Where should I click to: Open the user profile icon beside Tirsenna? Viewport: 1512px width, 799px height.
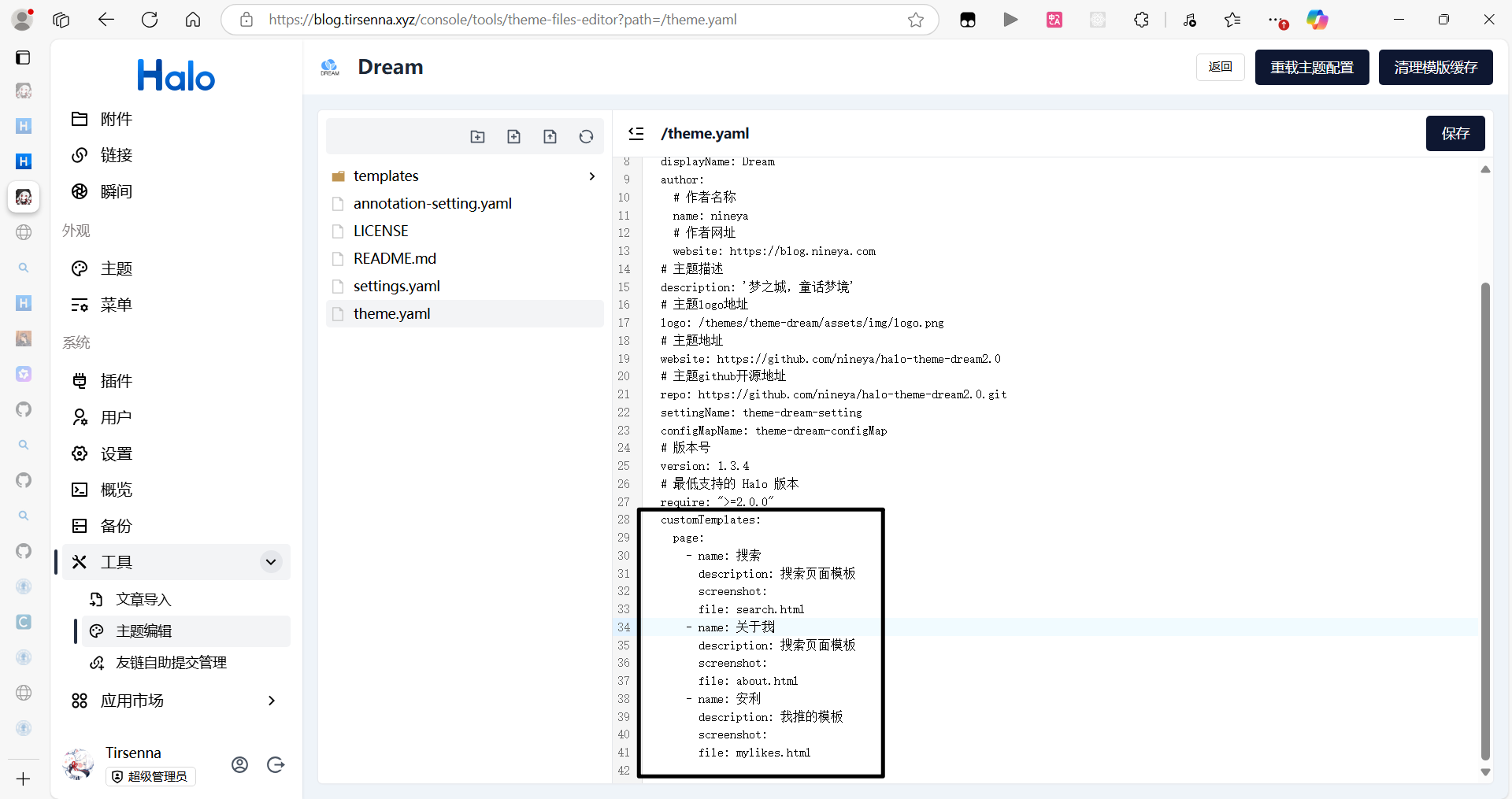tap(240, 764)
